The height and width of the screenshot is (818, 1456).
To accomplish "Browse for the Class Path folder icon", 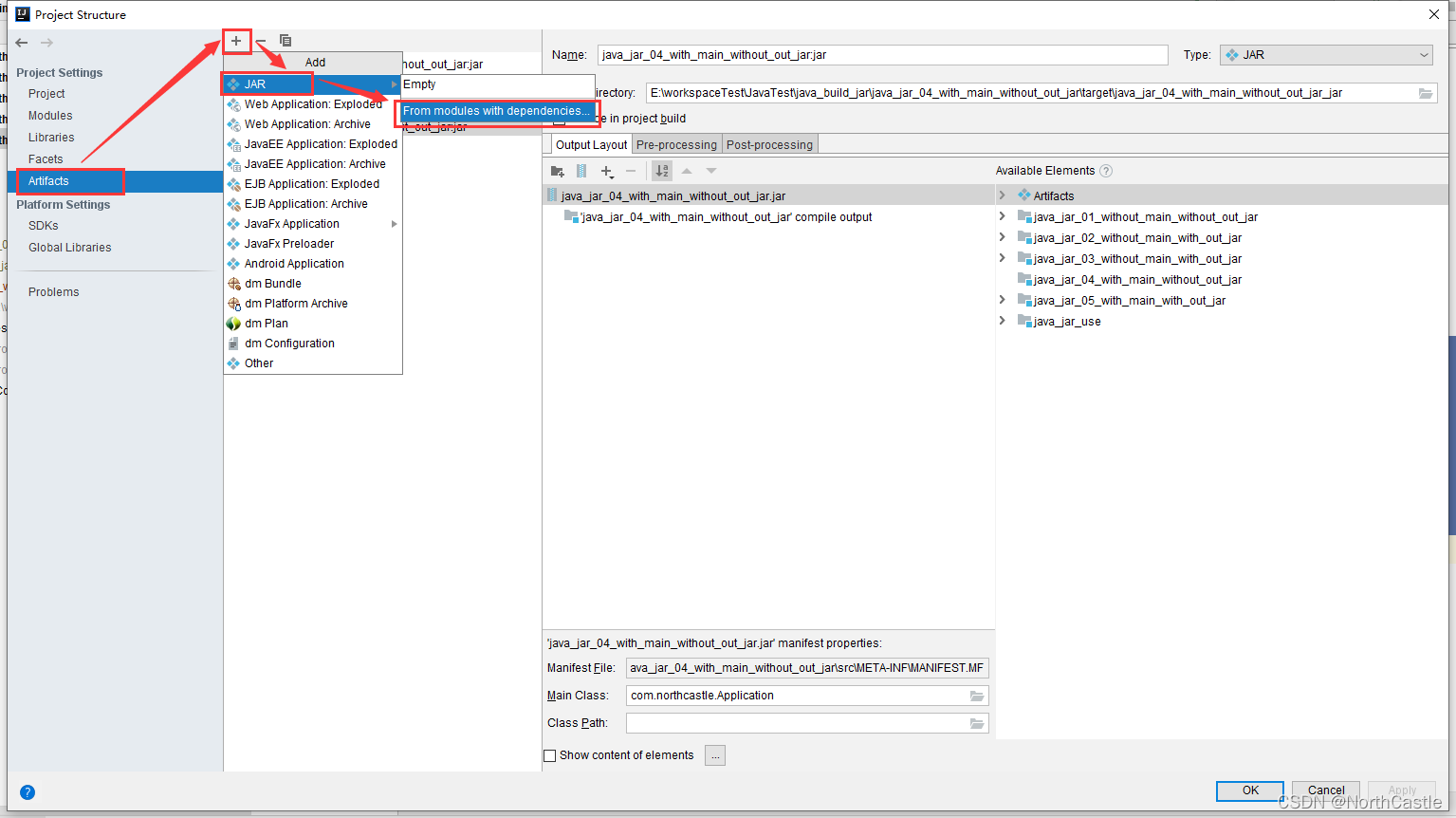I will pos(977,723).
